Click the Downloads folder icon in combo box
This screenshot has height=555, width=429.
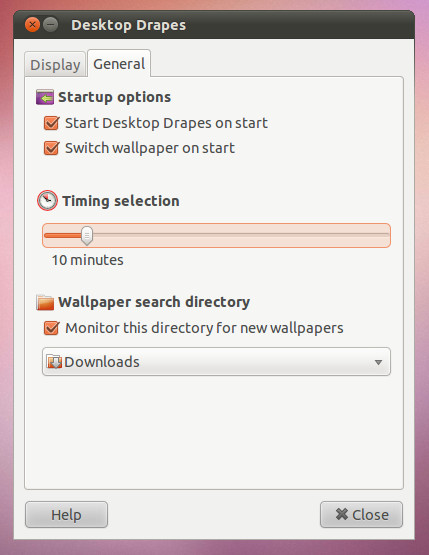point(54,362)
